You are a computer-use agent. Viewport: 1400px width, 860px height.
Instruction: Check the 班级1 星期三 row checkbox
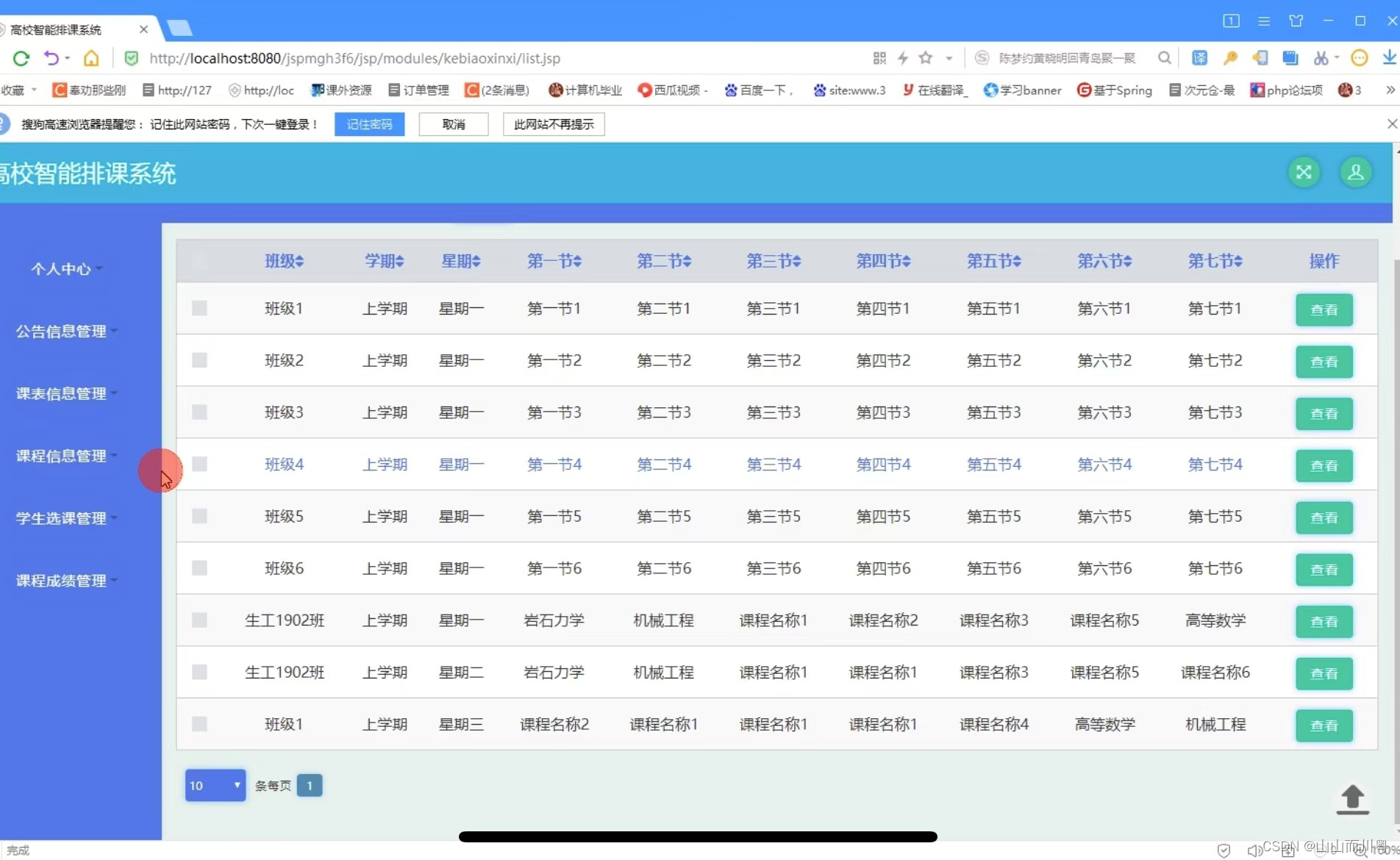[x=199, y=724]
